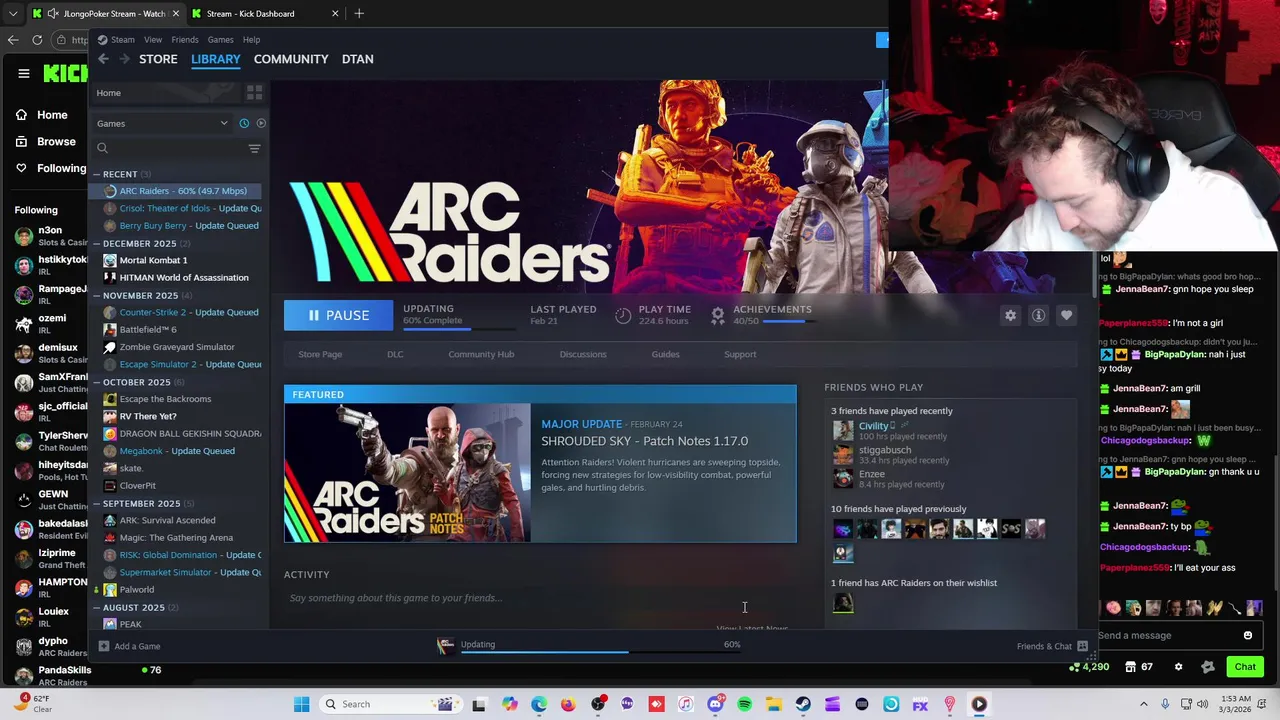This screenshot has width=1280, height=720.
Task: Open the DTAN profile tab
Action: point(358,59)
